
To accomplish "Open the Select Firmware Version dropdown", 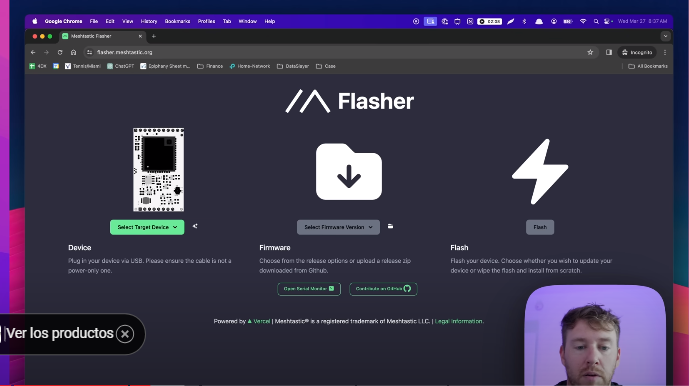I will 338,227.
